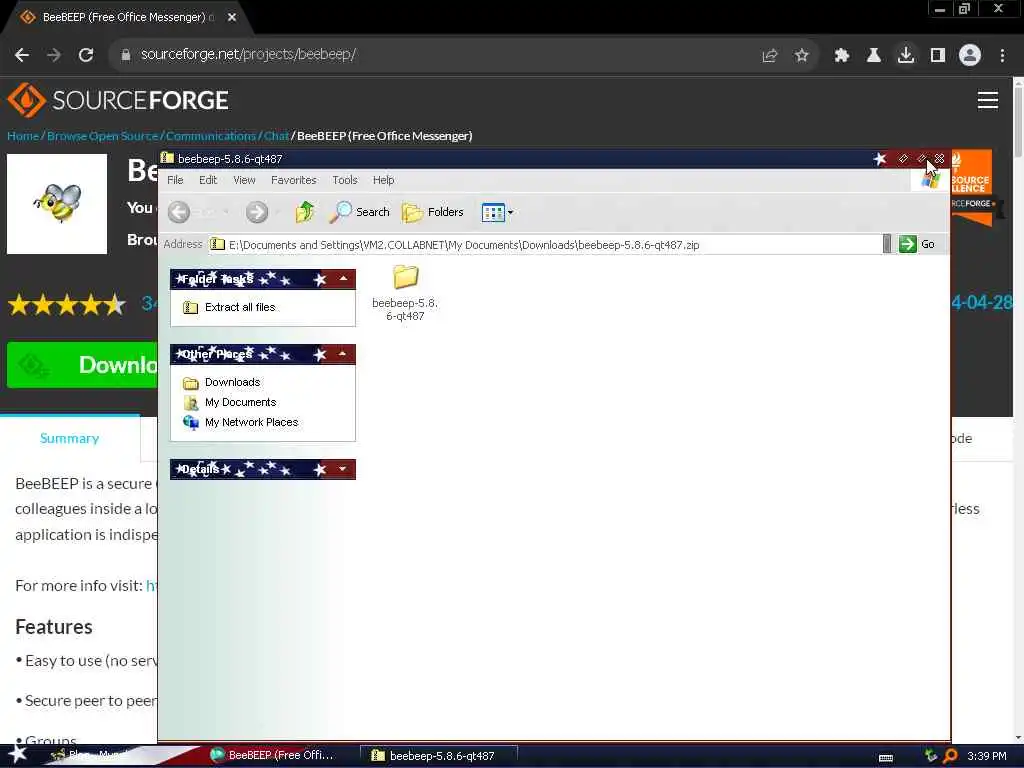The width and height of the screenshot is (1024, 768).
Task: Open SourceForge hamburger menu
Action: click(987, 100)
